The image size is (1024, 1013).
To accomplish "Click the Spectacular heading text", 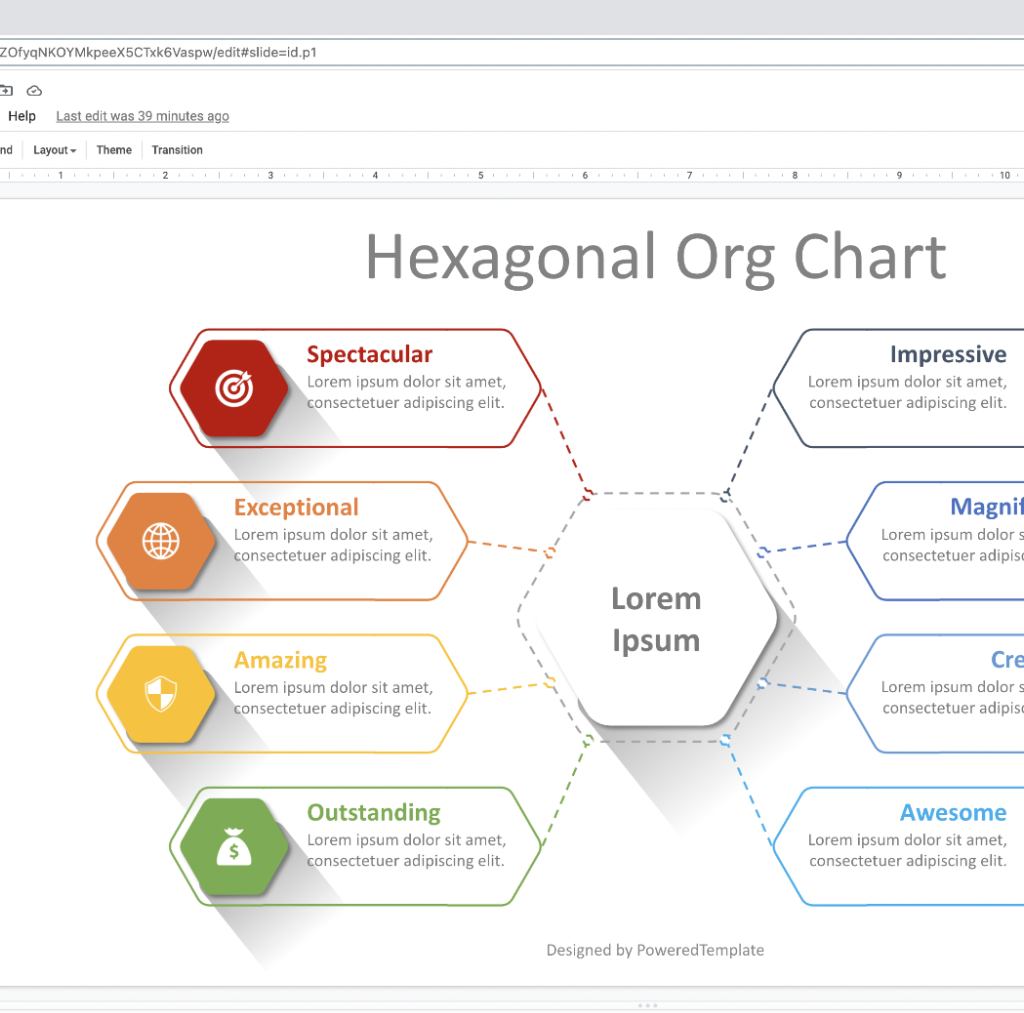I will click(x=369, y=354).
